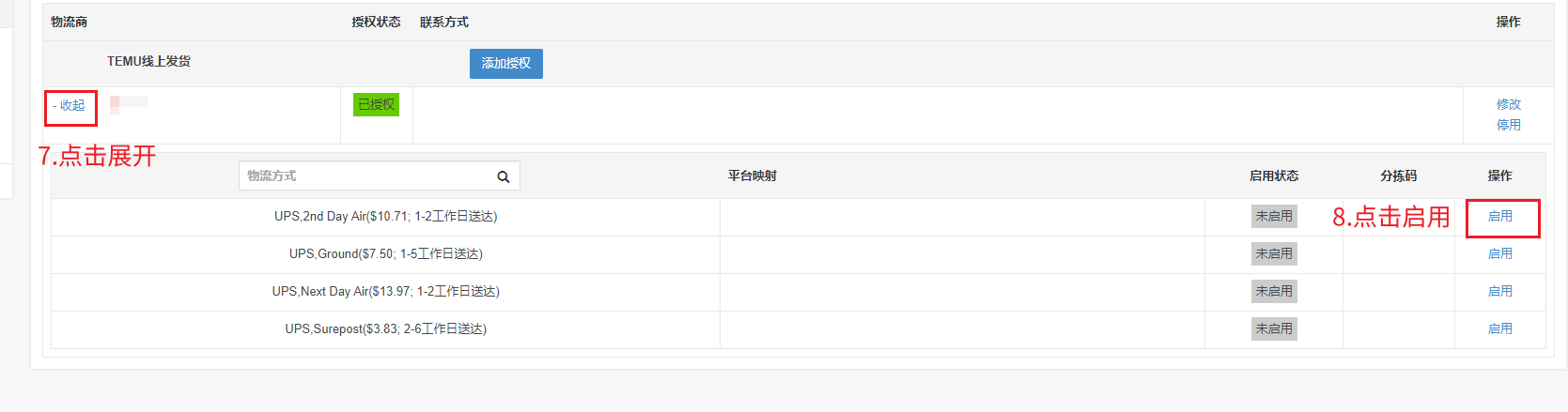The height and width of the screenshot is (412, 1568).
Task: Click 未启用 badge for UPS,Surepost
Action: coord(1273,328)
